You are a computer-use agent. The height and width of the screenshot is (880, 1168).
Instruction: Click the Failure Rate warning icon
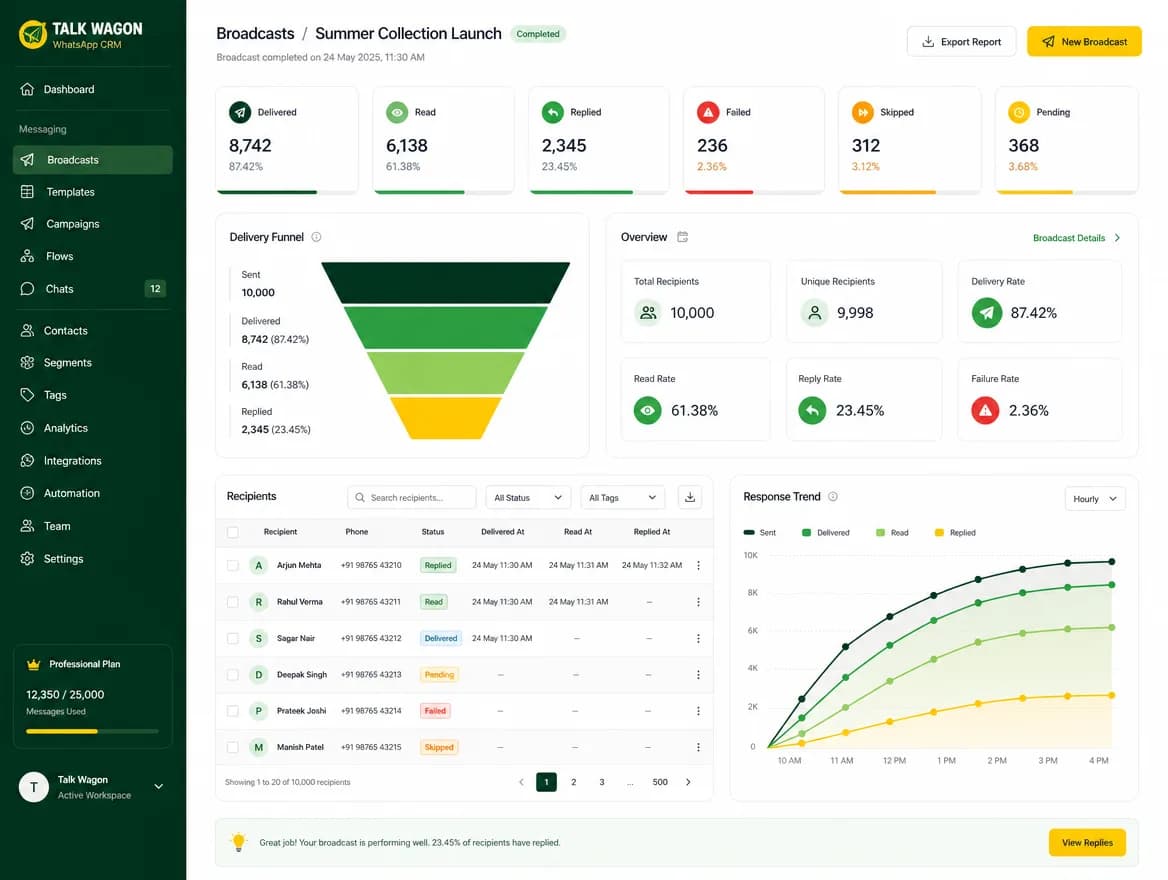click(985, 411)
